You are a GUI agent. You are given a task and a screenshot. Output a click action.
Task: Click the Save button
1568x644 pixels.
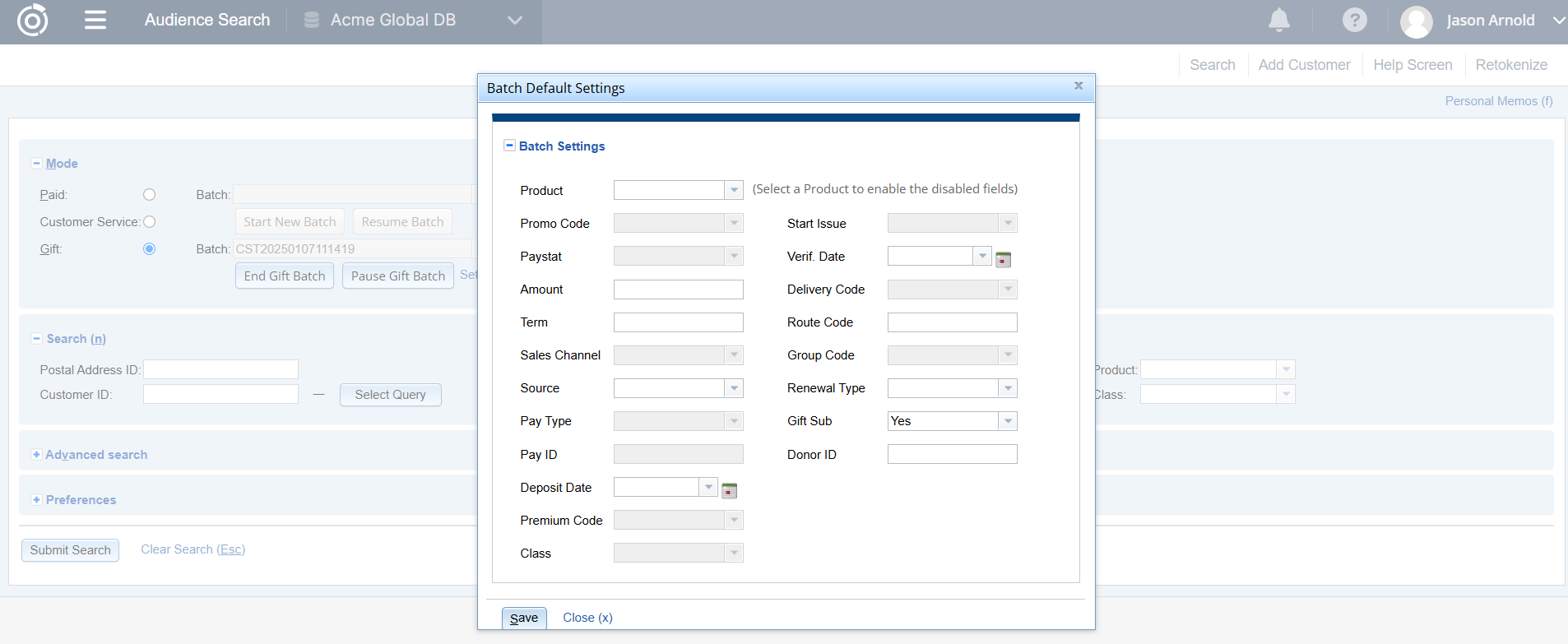coord(524,618)
